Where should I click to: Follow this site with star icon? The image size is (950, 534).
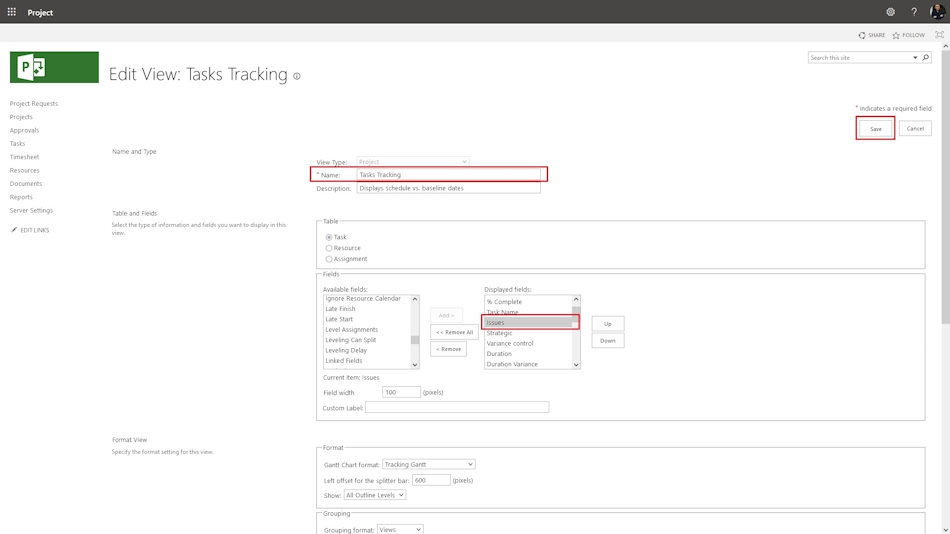click(896, 35)
